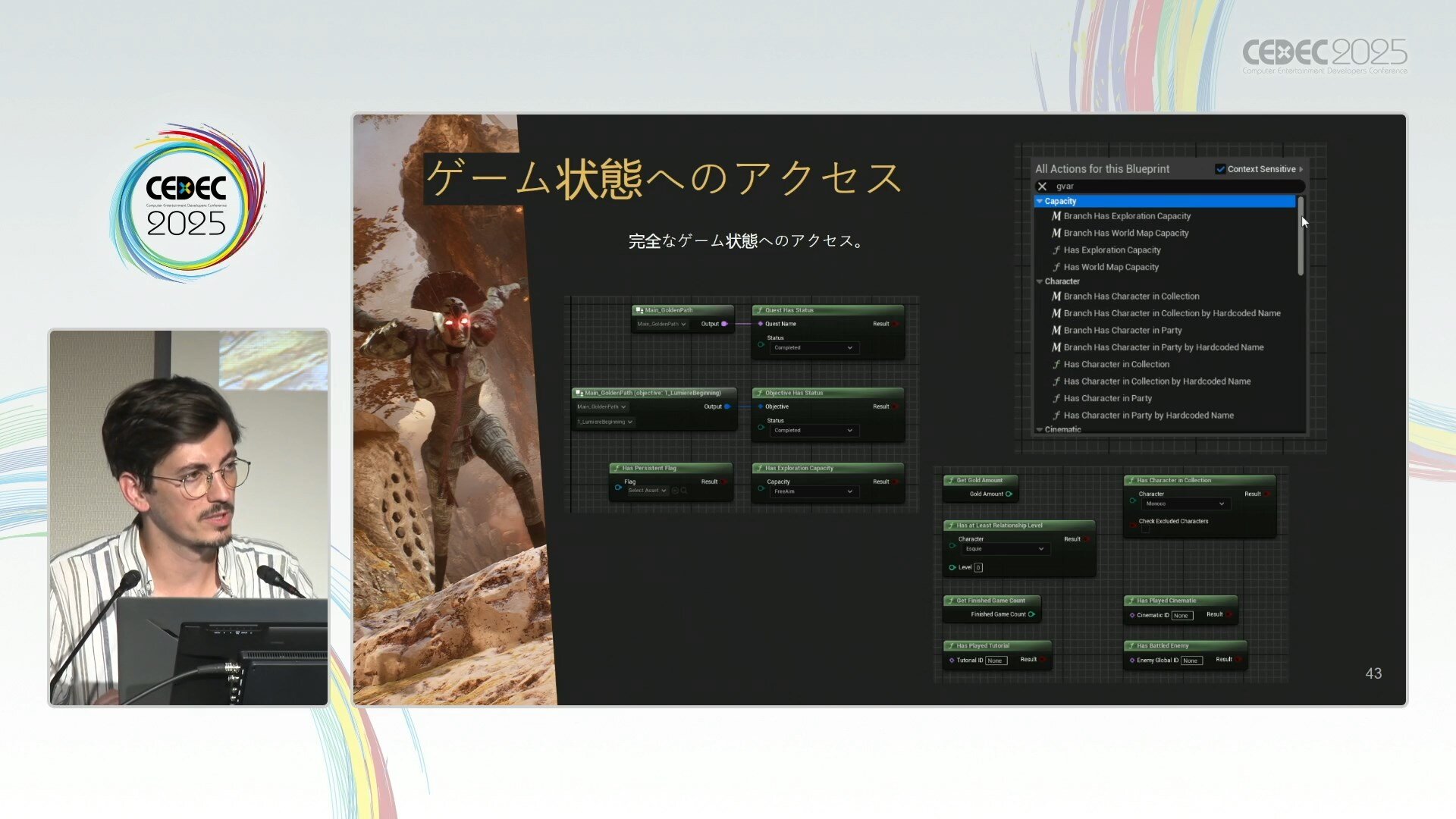
Task: Open Main_GoldenPath dropdown on top quest node
Action: (x=661, y=325)
